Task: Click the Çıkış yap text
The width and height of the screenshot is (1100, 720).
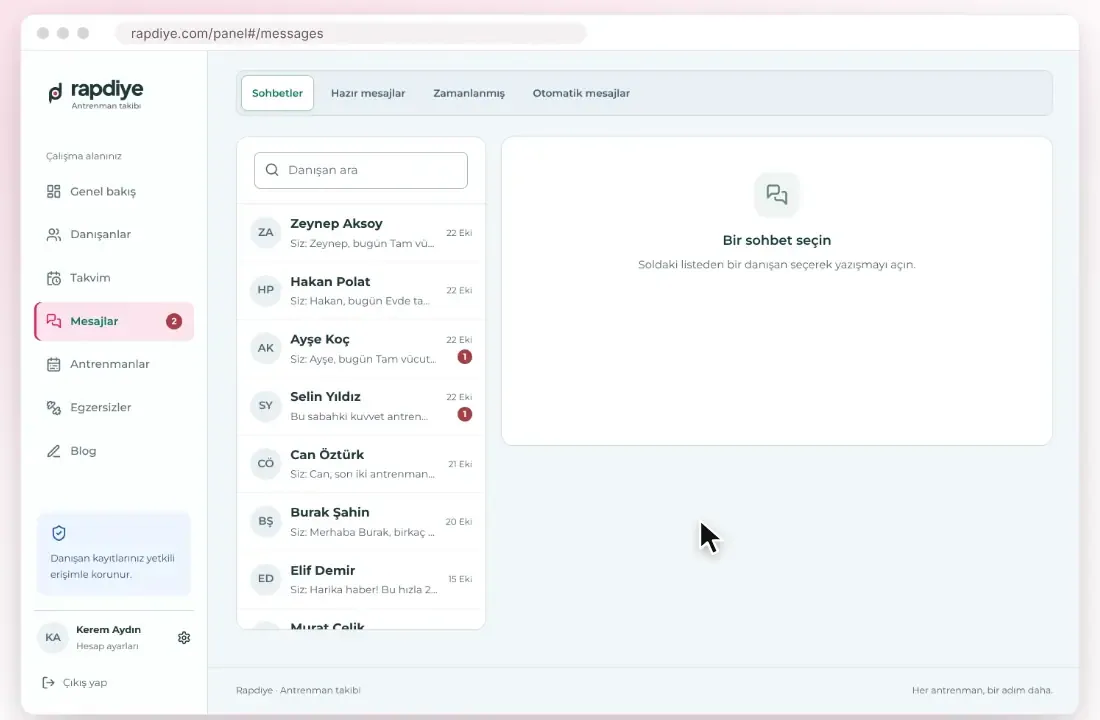Action: click(x=85, y=682)
